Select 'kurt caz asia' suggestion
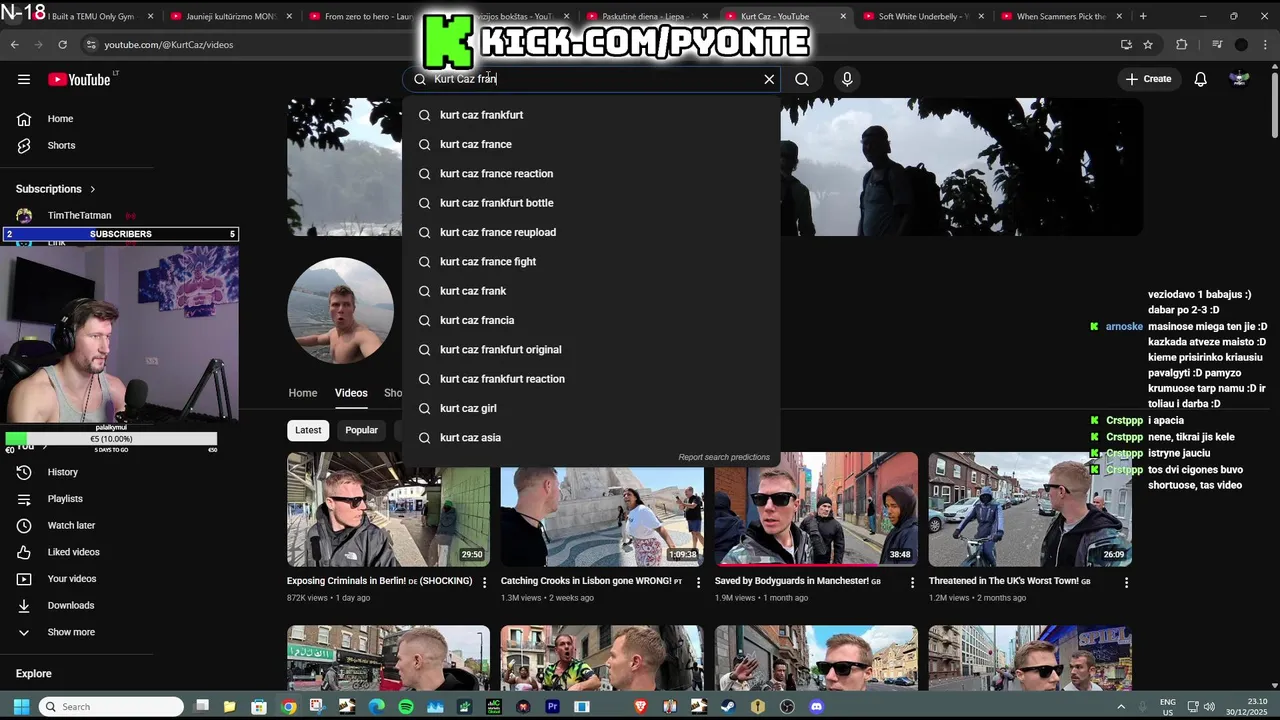Viewport: 1280px width, 720px height. pyautogui.click(x=591, y=438)
